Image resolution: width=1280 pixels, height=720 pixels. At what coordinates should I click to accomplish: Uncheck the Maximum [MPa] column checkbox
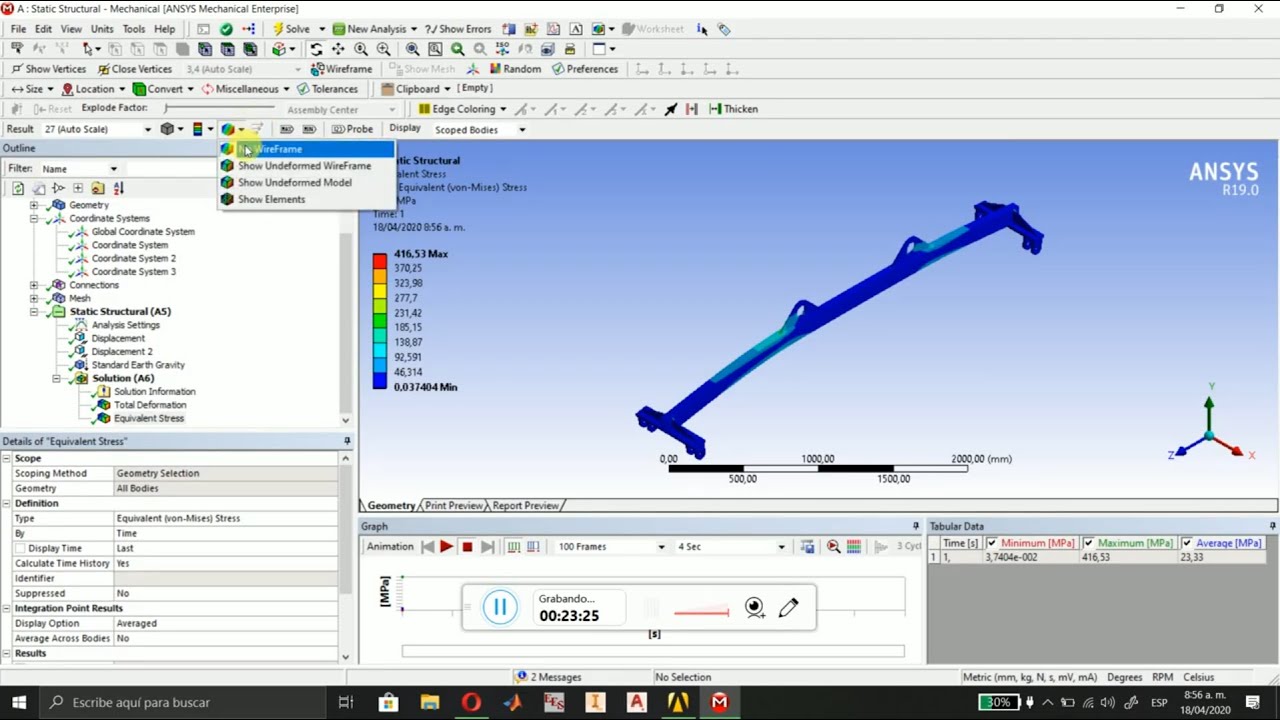[x=1089, y=543]
